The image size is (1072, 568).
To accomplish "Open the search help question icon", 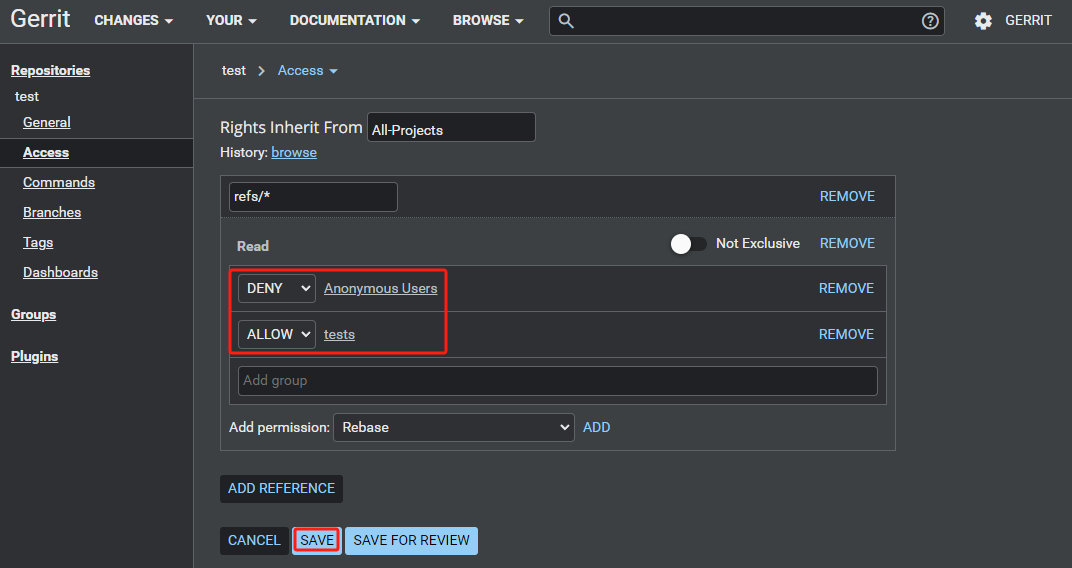I will pyautogui.click(x=930, y=21).
